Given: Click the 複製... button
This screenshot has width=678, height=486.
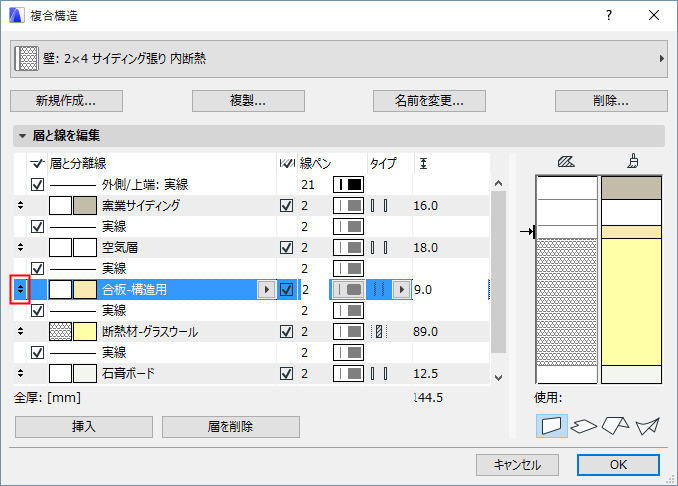Looking at the screenshot, I should point(248,101).
